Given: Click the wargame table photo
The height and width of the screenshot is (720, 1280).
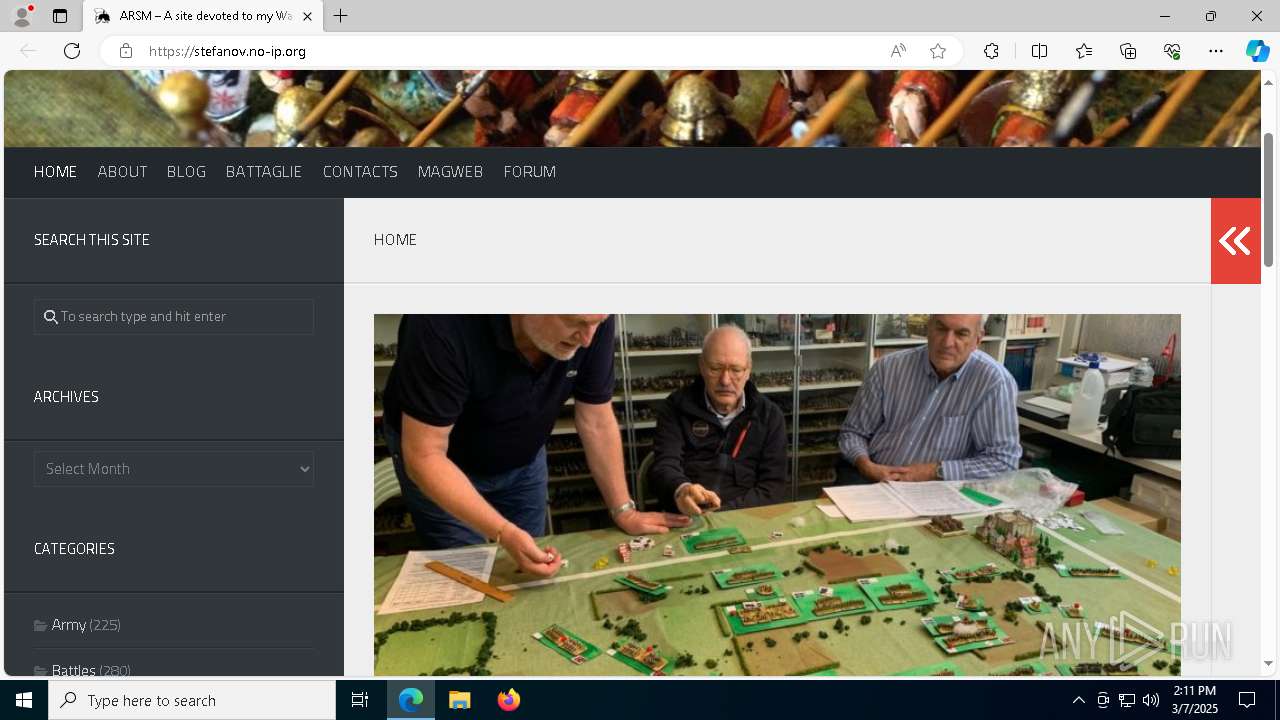Looking at the screenshot, I should click(x=777, y=495).
